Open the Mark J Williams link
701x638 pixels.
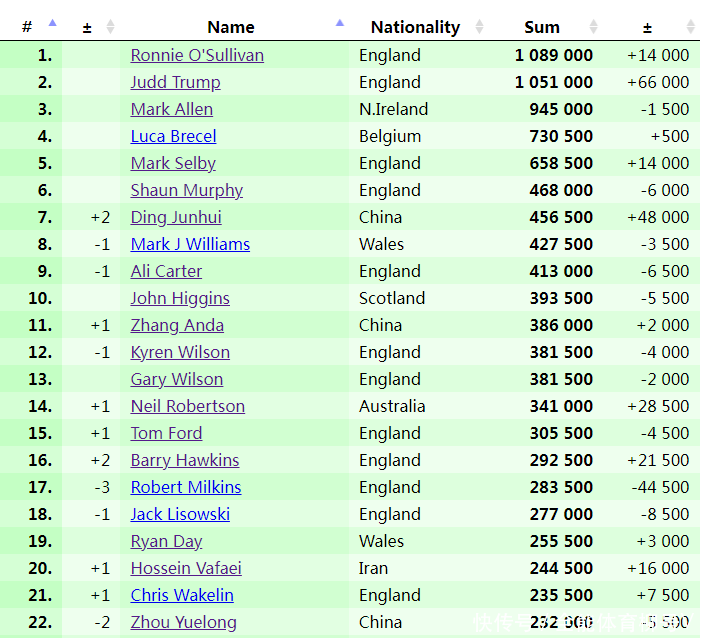click(190, 244)
